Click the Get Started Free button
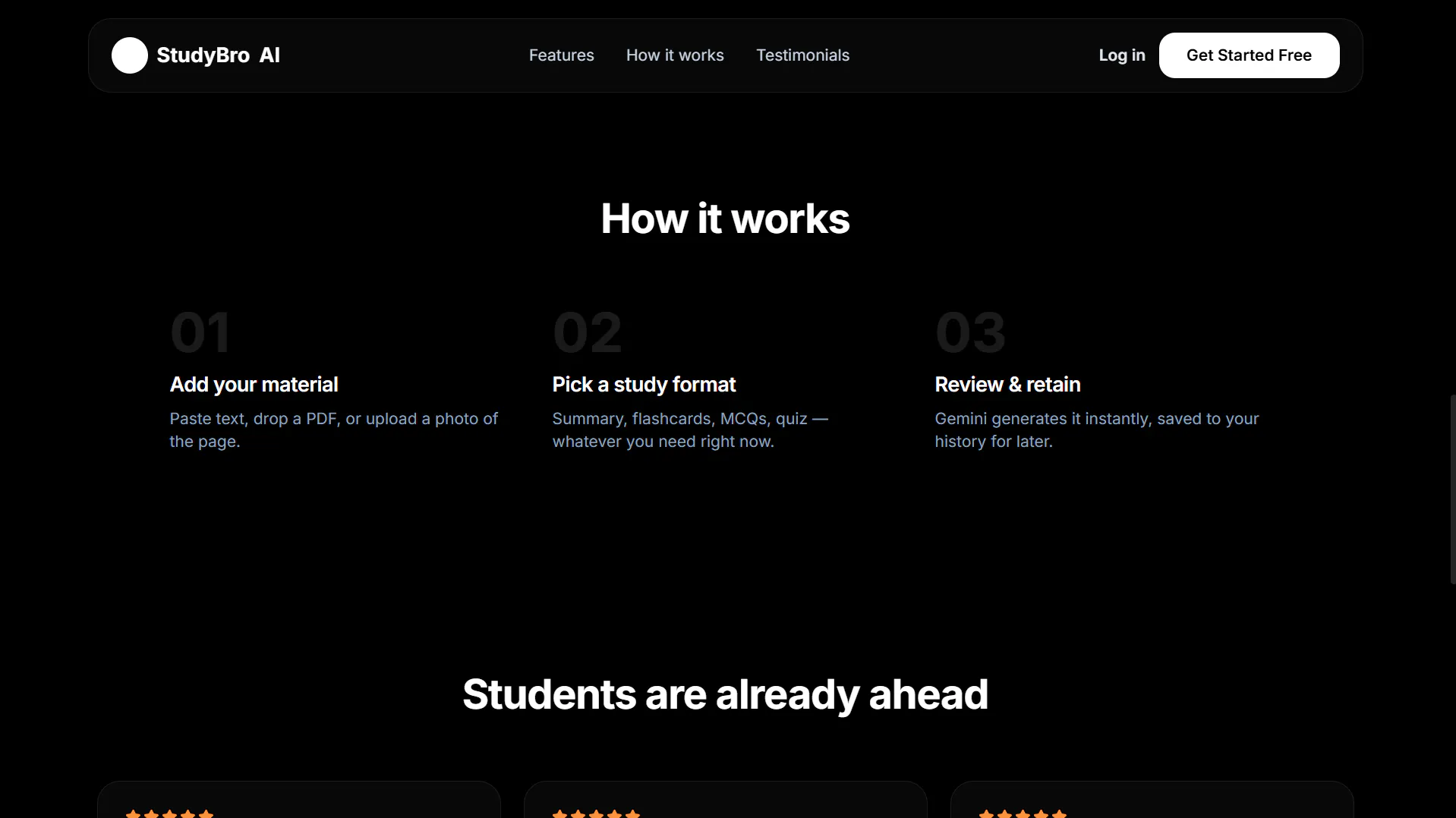 pos(1249,55)
